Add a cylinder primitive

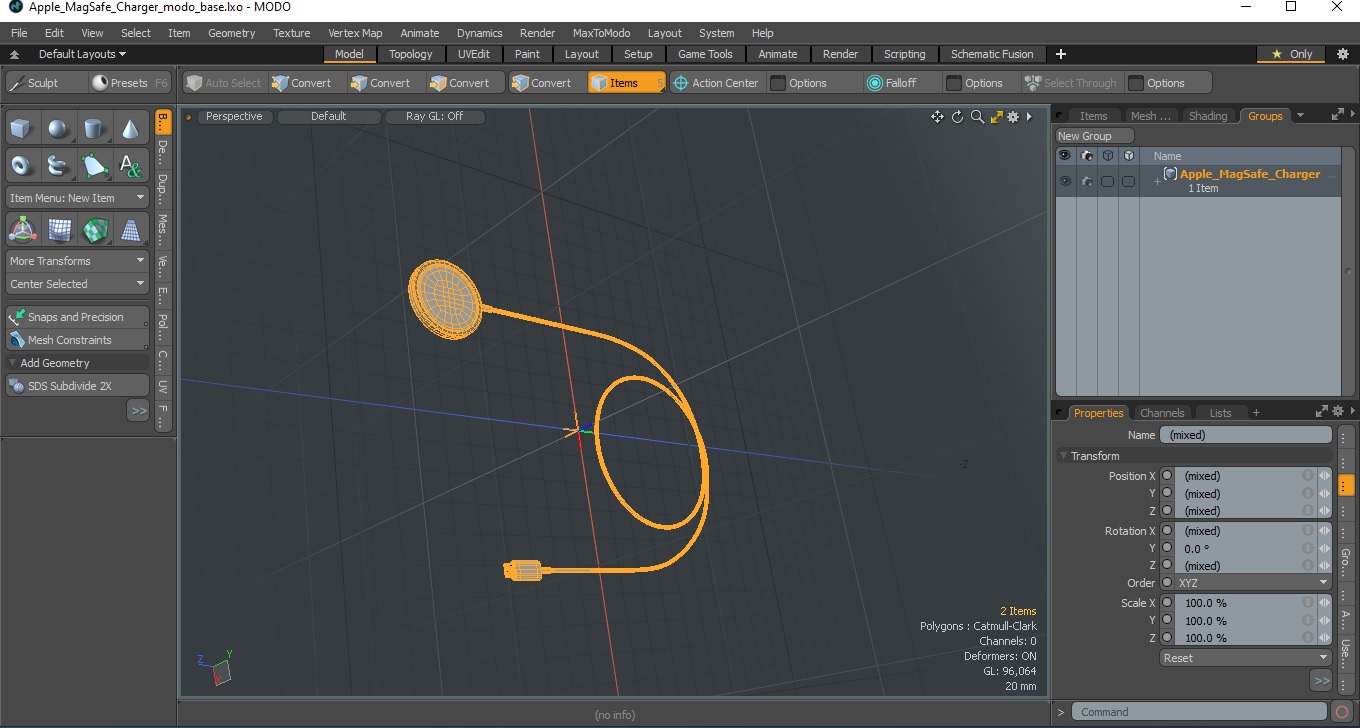tap(94, 128)
